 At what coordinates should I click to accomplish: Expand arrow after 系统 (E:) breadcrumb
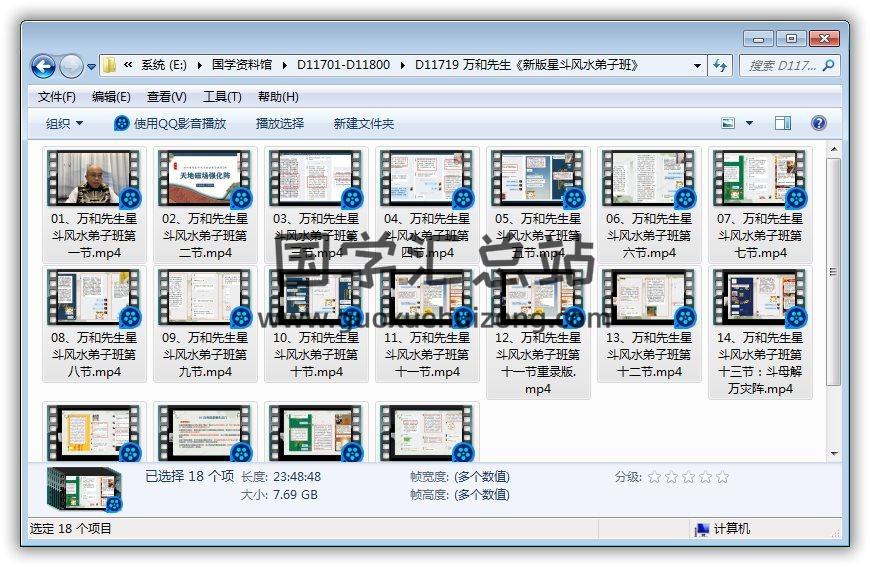pos(200,65)
